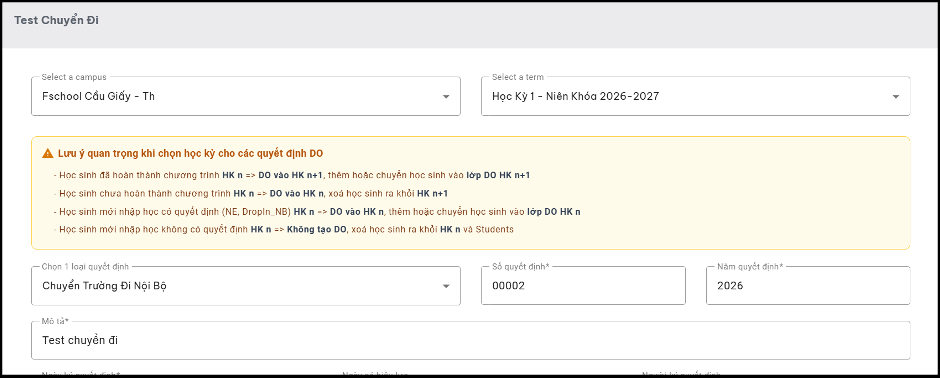
Task: Focus the Số quyết định field
Action: coord(583,286)
